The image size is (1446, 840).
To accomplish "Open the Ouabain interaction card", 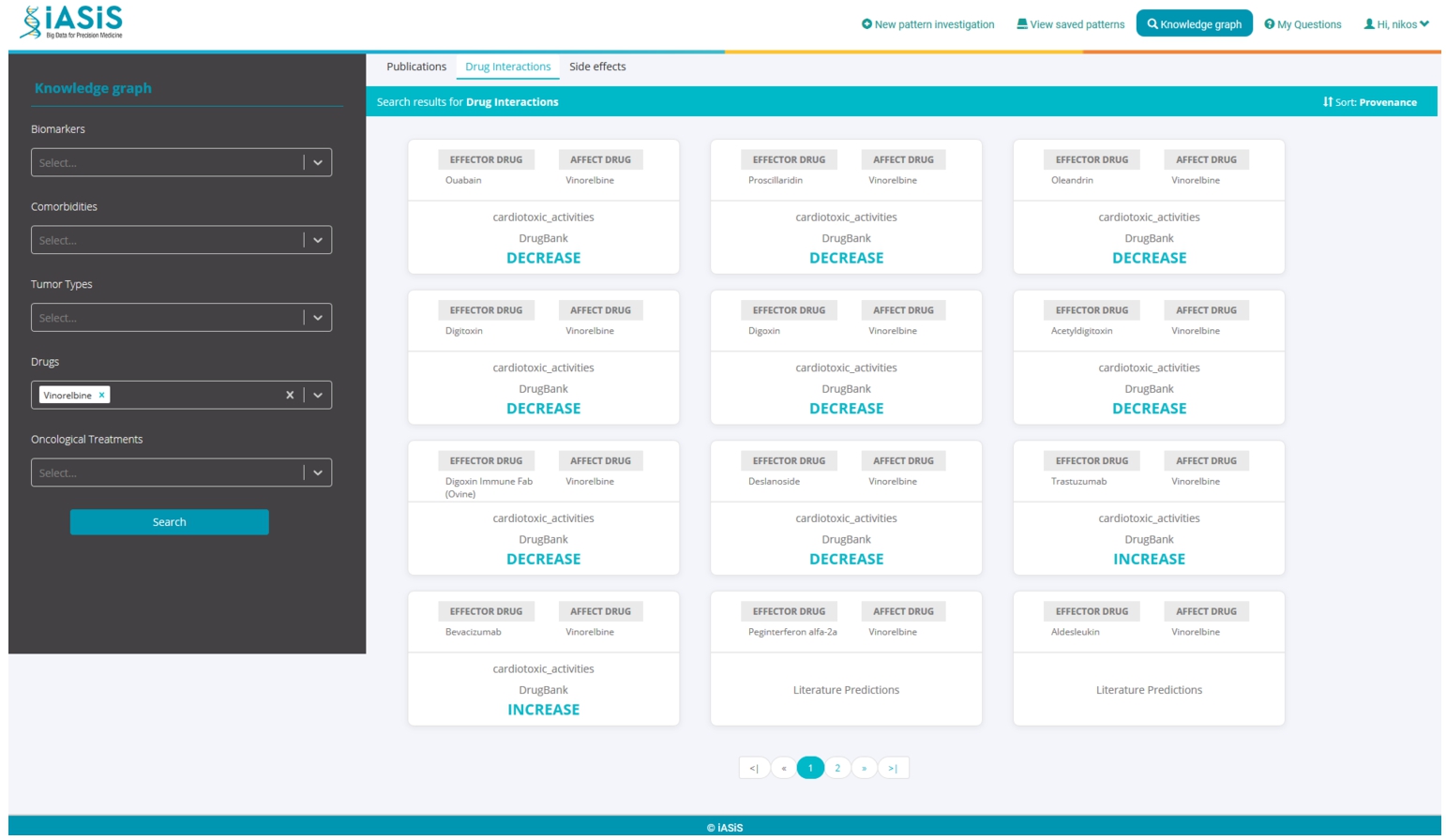I will point(544,206).
